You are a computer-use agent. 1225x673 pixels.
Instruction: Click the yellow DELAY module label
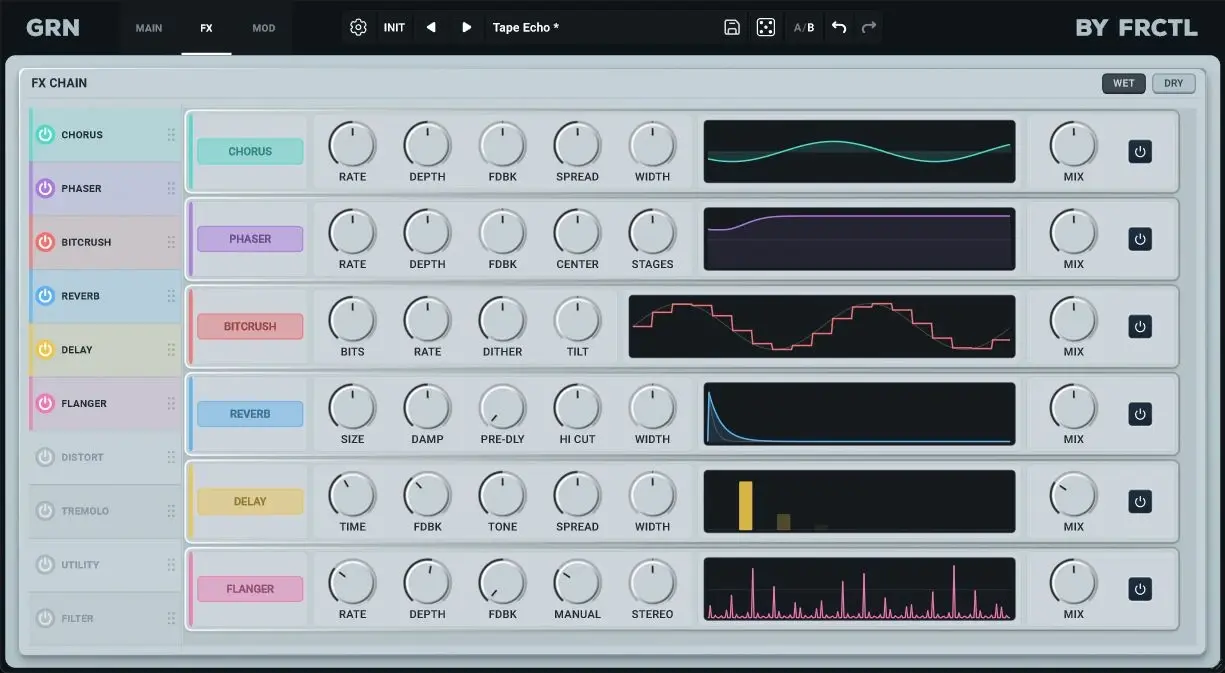click(250, 502)
